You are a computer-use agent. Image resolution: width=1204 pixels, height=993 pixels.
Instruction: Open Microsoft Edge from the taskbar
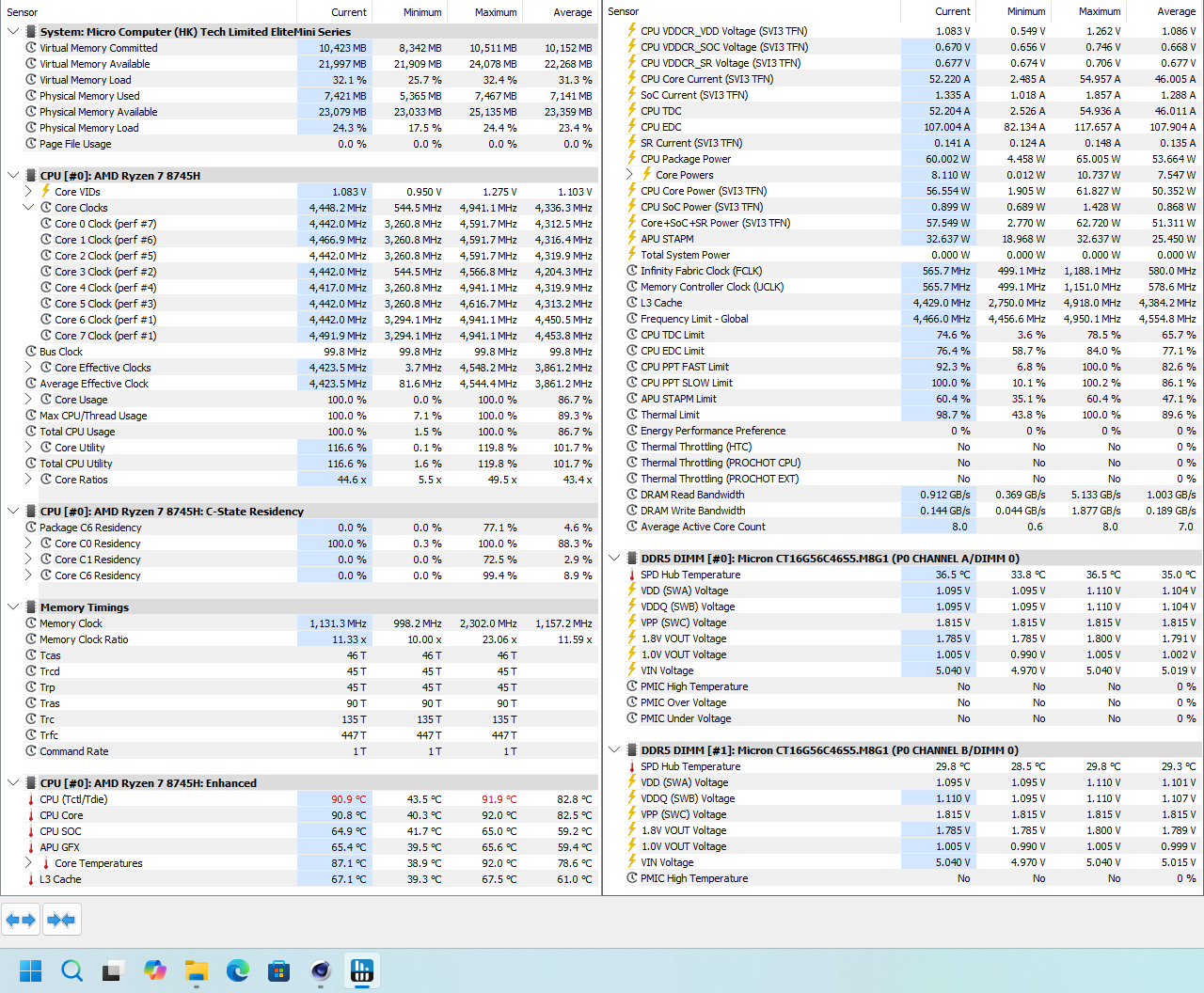238,969
